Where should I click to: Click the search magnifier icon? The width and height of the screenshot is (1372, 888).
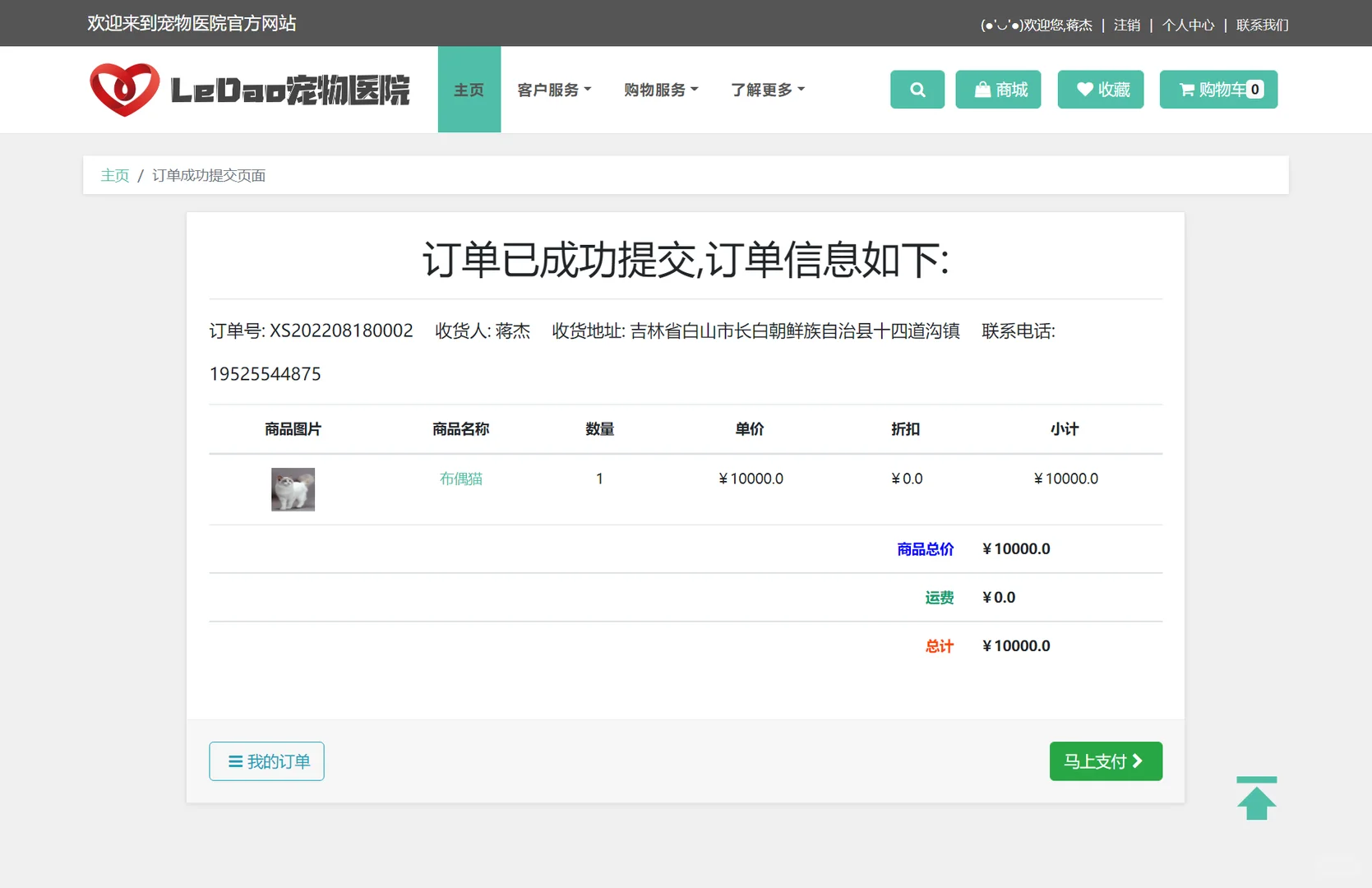917,90
